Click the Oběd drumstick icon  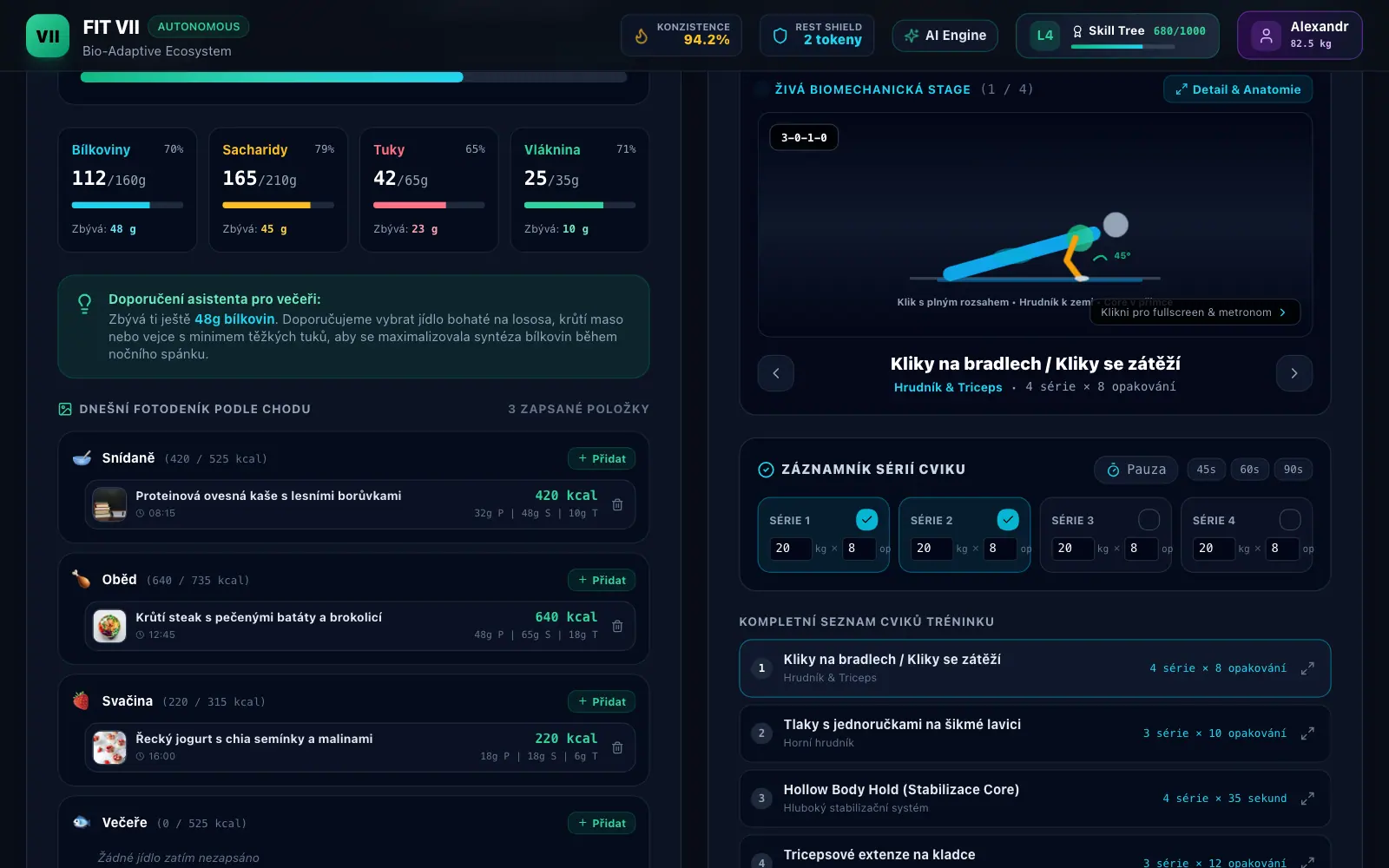(82, 580)
